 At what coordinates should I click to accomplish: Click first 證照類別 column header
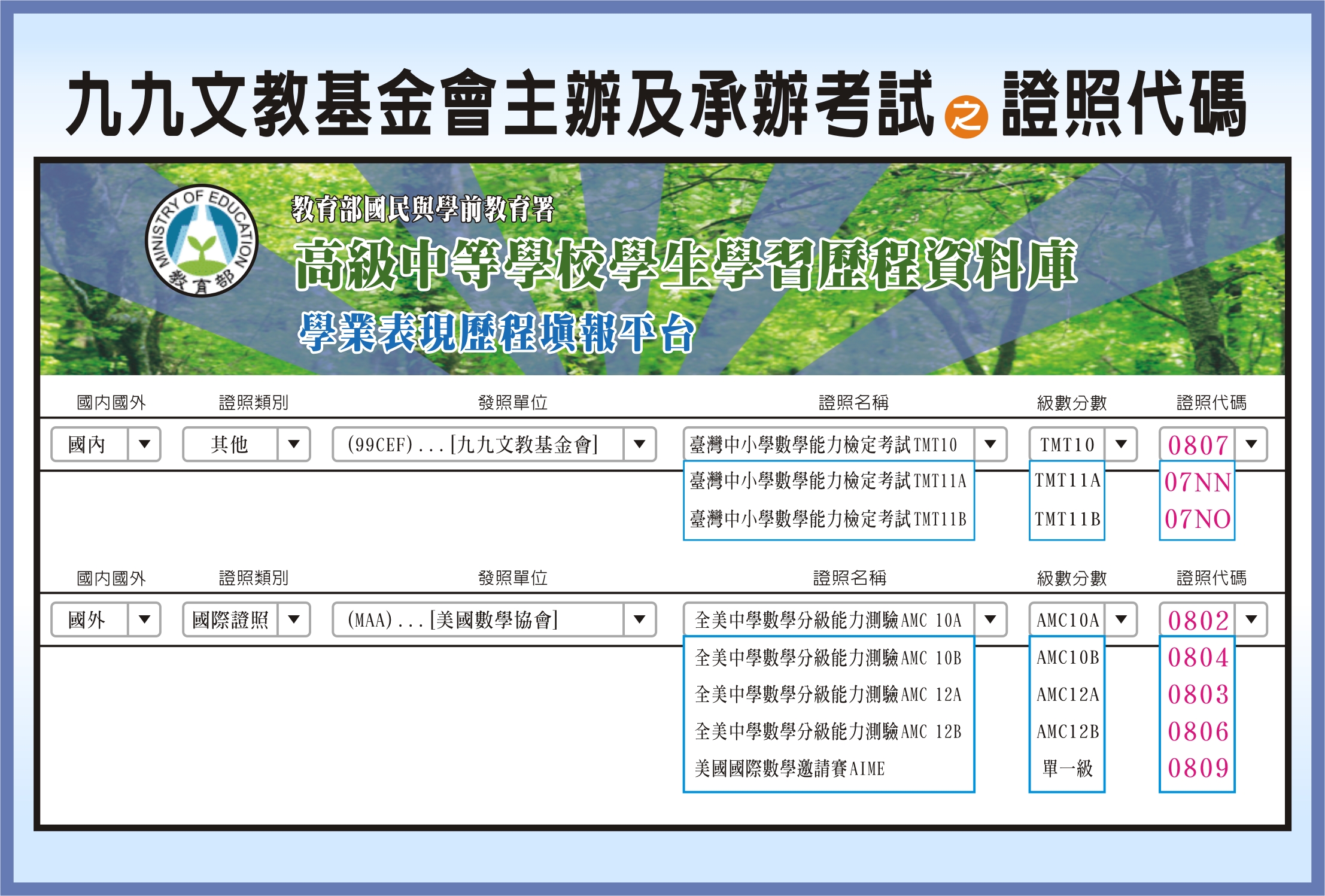click(x=254, y=403)
